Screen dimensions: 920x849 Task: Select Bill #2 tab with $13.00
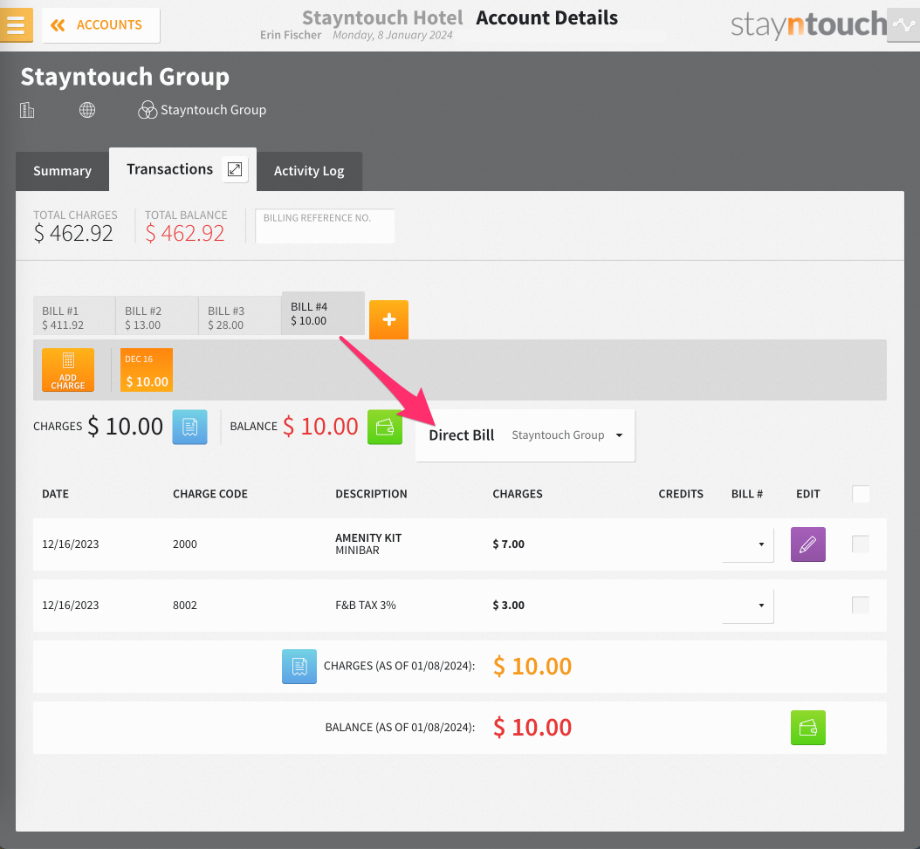pos(157,317)
